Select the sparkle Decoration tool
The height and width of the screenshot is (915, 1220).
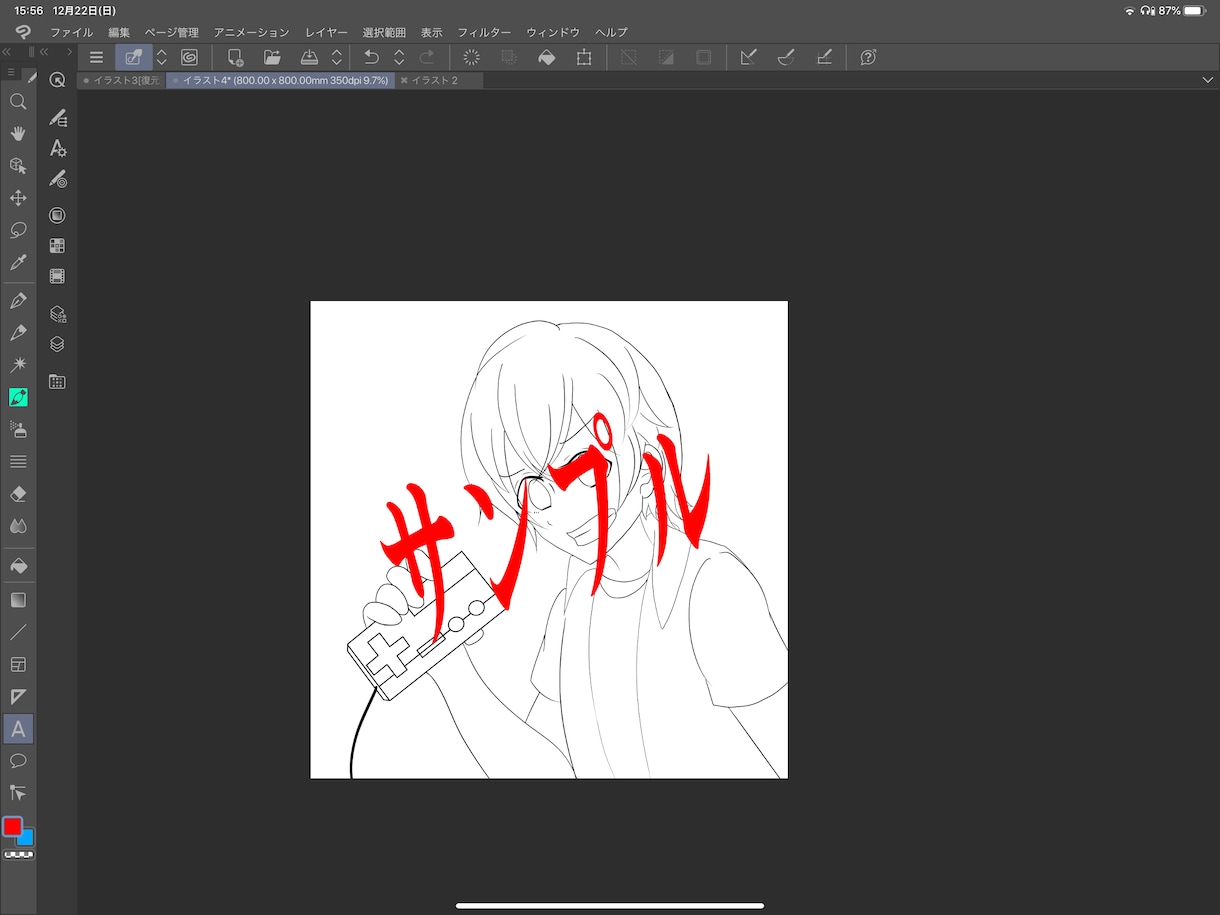(x=18, y=365)
